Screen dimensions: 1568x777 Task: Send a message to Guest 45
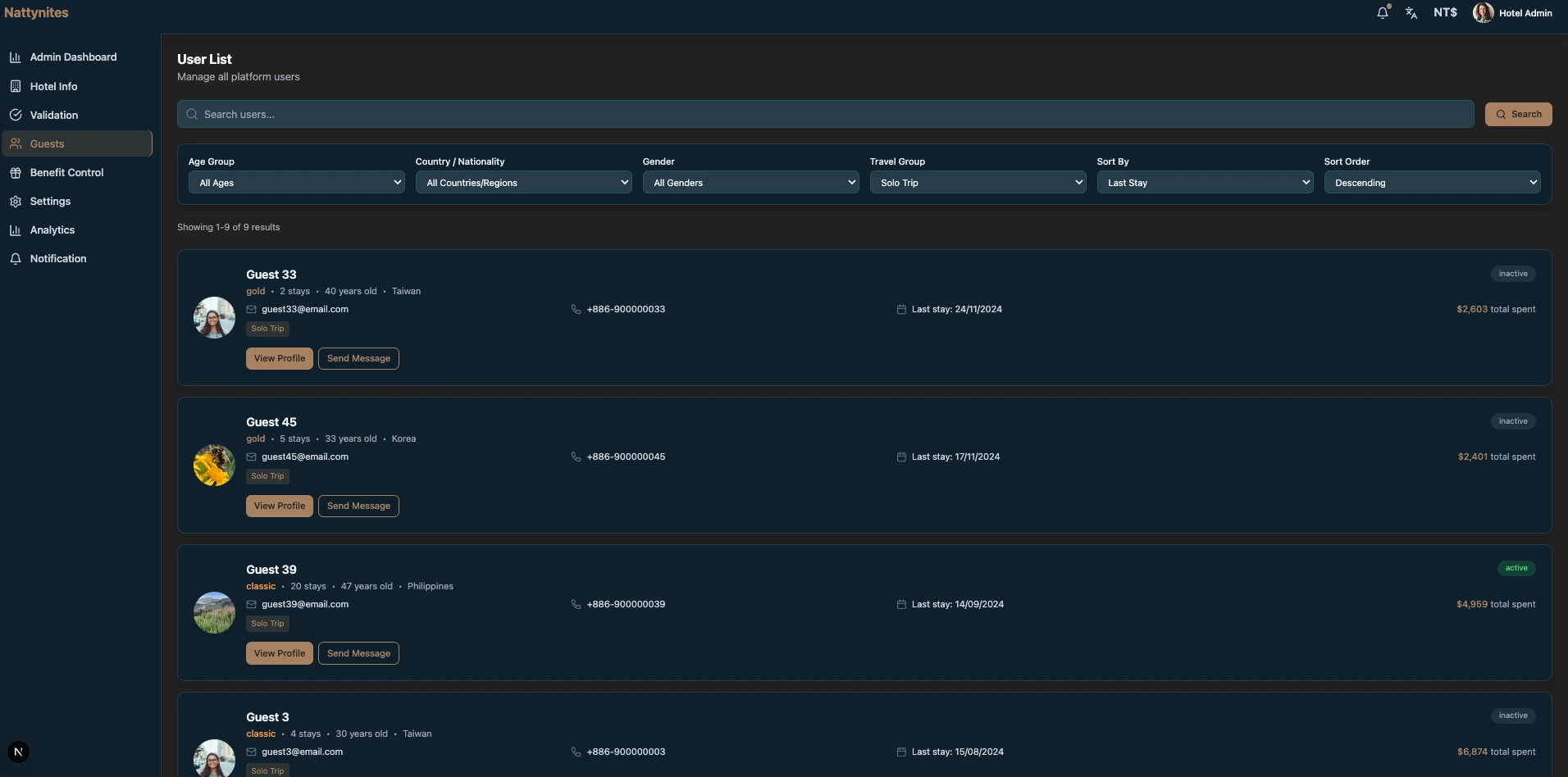click(x=358, y=506)
